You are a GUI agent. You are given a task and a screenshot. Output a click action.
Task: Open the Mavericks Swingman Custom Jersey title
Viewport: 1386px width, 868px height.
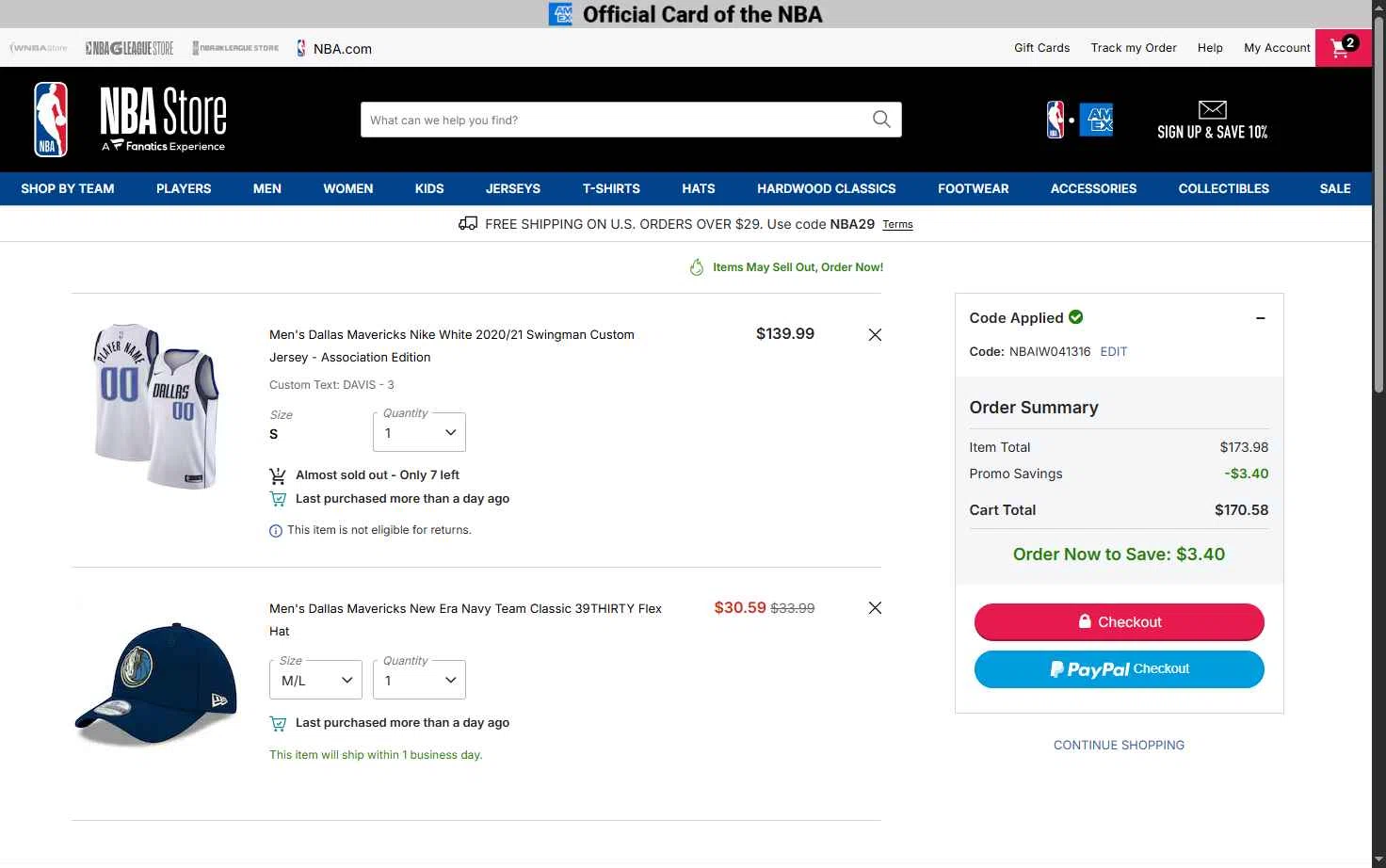pyautogui.click(x=452, y=346)
